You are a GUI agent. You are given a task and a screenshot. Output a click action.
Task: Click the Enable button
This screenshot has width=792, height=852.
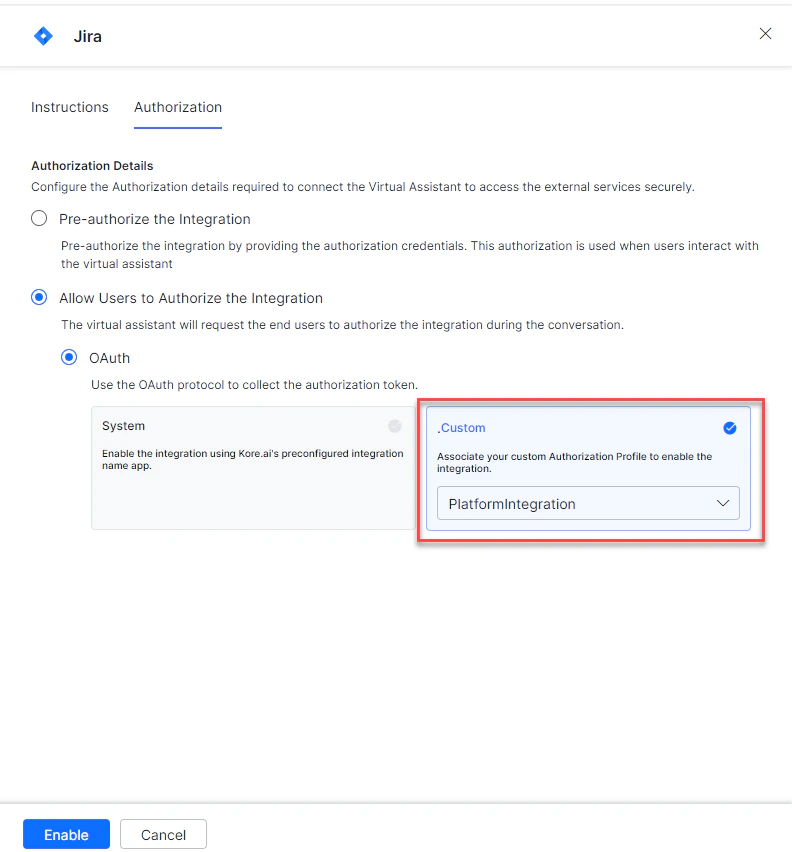(x=66, y=834)
